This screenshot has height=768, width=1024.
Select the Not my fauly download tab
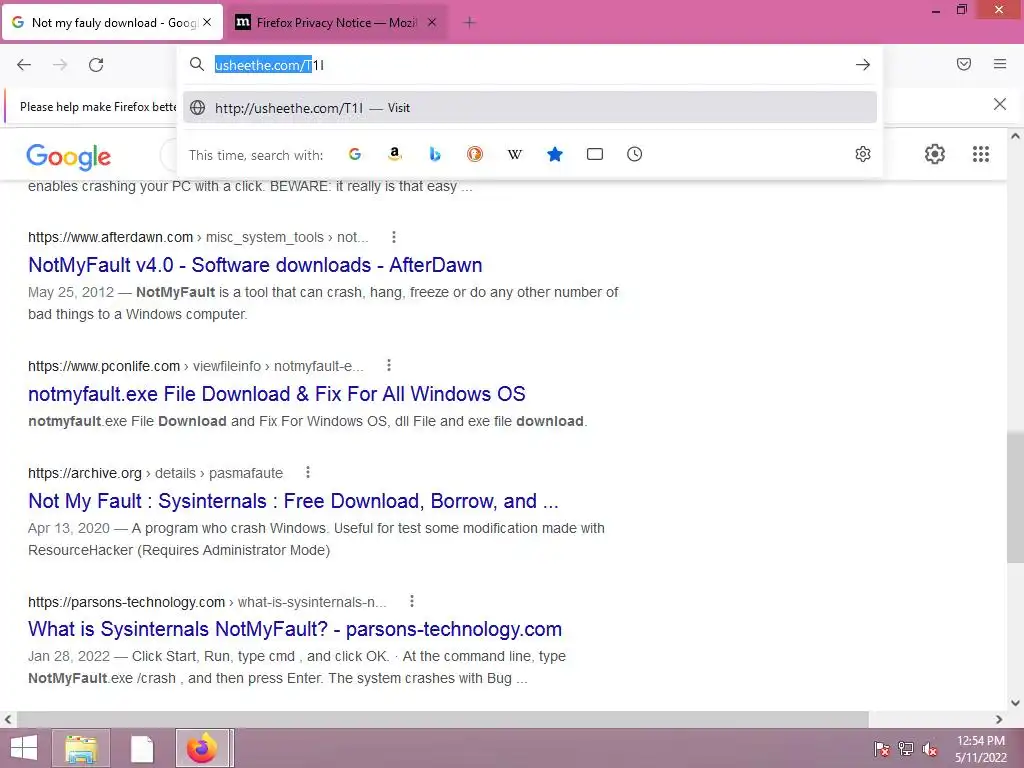tap(112, 23)
